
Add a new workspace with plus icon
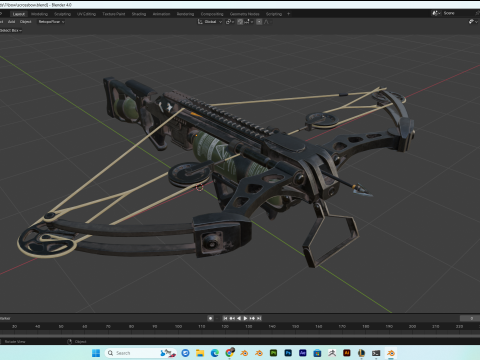tap(289, 14)
